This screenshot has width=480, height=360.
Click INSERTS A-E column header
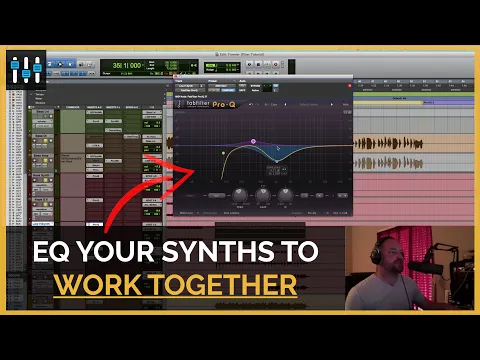(95, 107)
